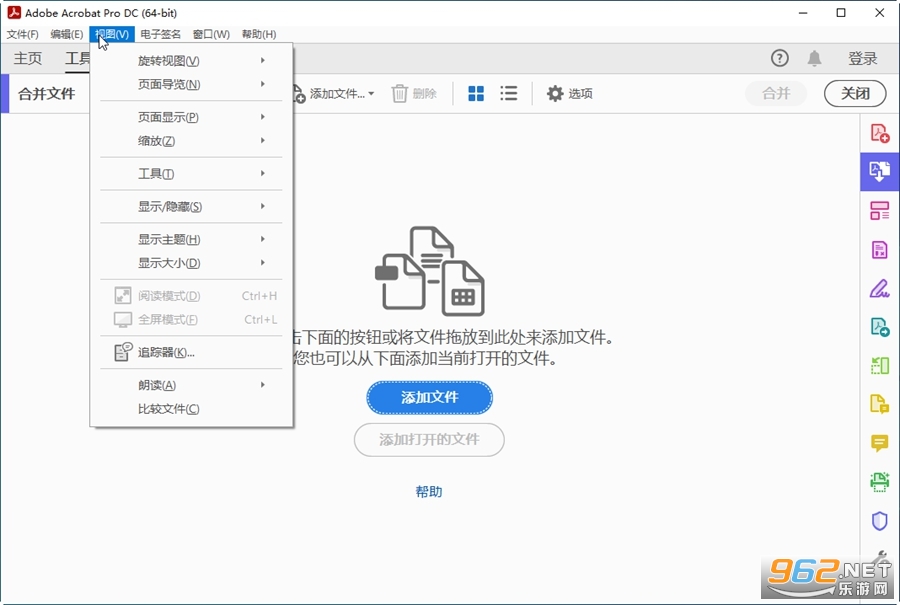Select the Combine Files tool icon
Viewport: 900px width, 605px height.
click(879, 172)
